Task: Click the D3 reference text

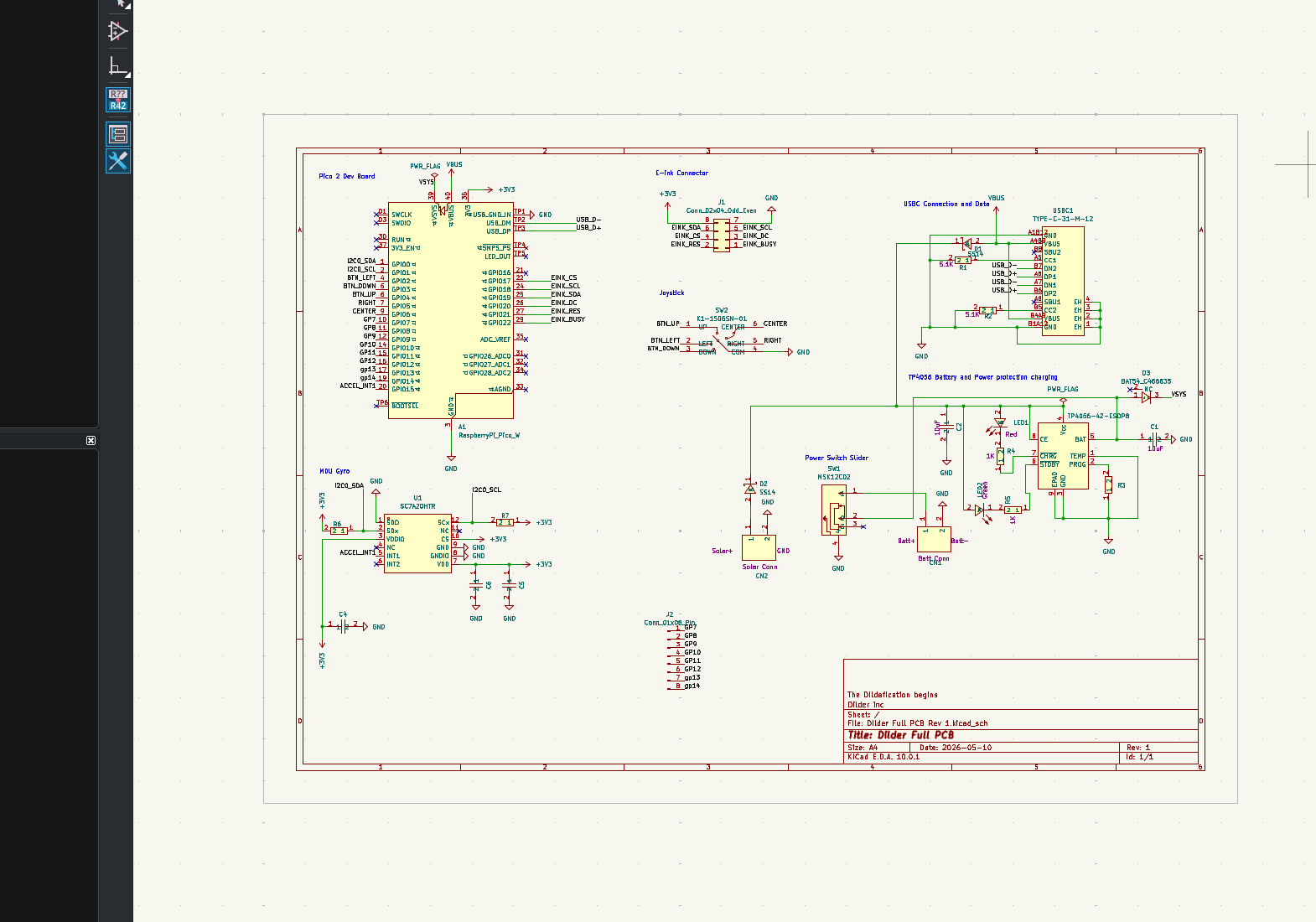Action: coord(1146,373)
